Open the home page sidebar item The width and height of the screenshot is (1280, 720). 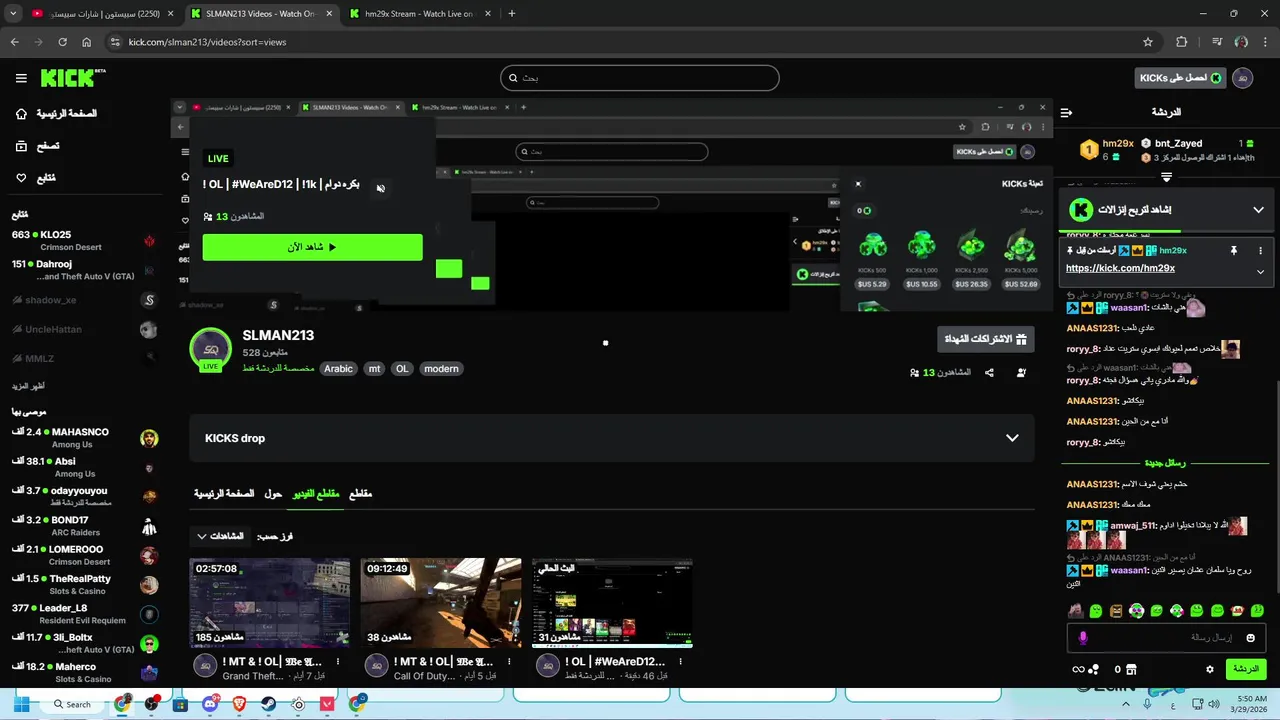tap(56, 114)
